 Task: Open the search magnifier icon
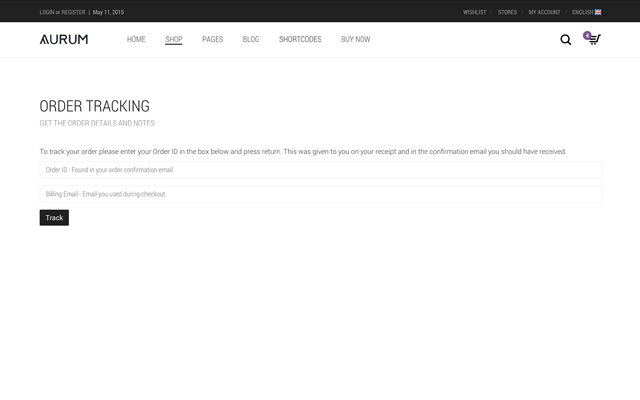[x=565, y=40]
